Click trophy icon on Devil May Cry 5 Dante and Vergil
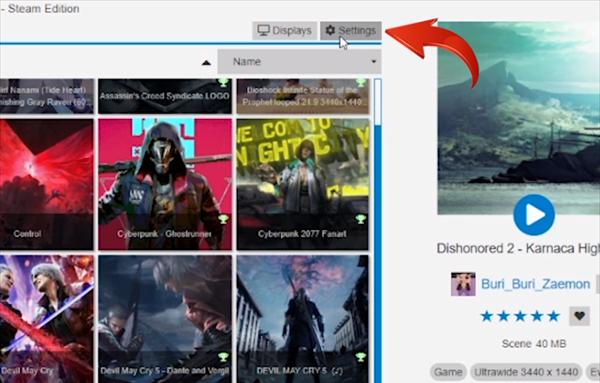Screen dimensions: 600x383 (x=223, y=357)
